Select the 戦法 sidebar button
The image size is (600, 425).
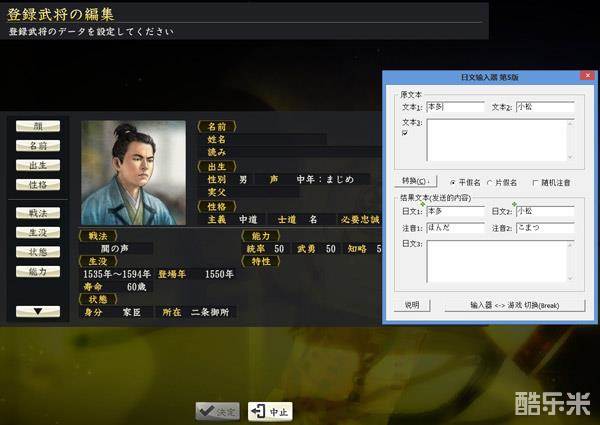pos(38,213)
